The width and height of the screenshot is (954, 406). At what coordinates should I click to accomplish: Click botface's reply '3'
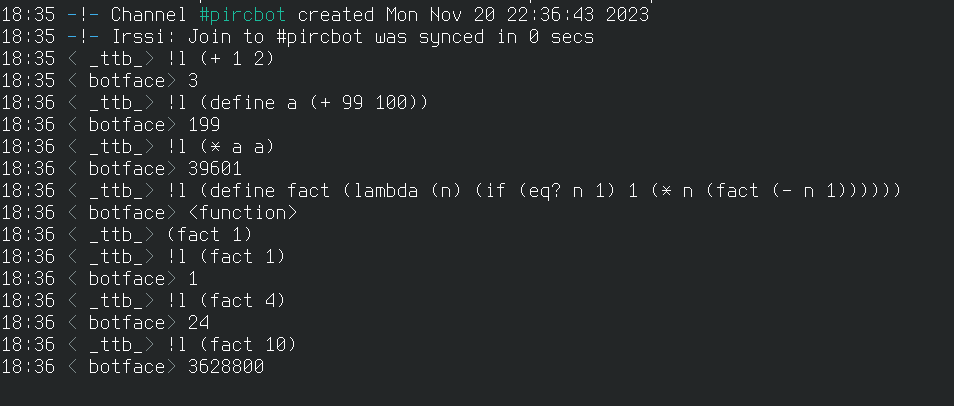(193, 81)
